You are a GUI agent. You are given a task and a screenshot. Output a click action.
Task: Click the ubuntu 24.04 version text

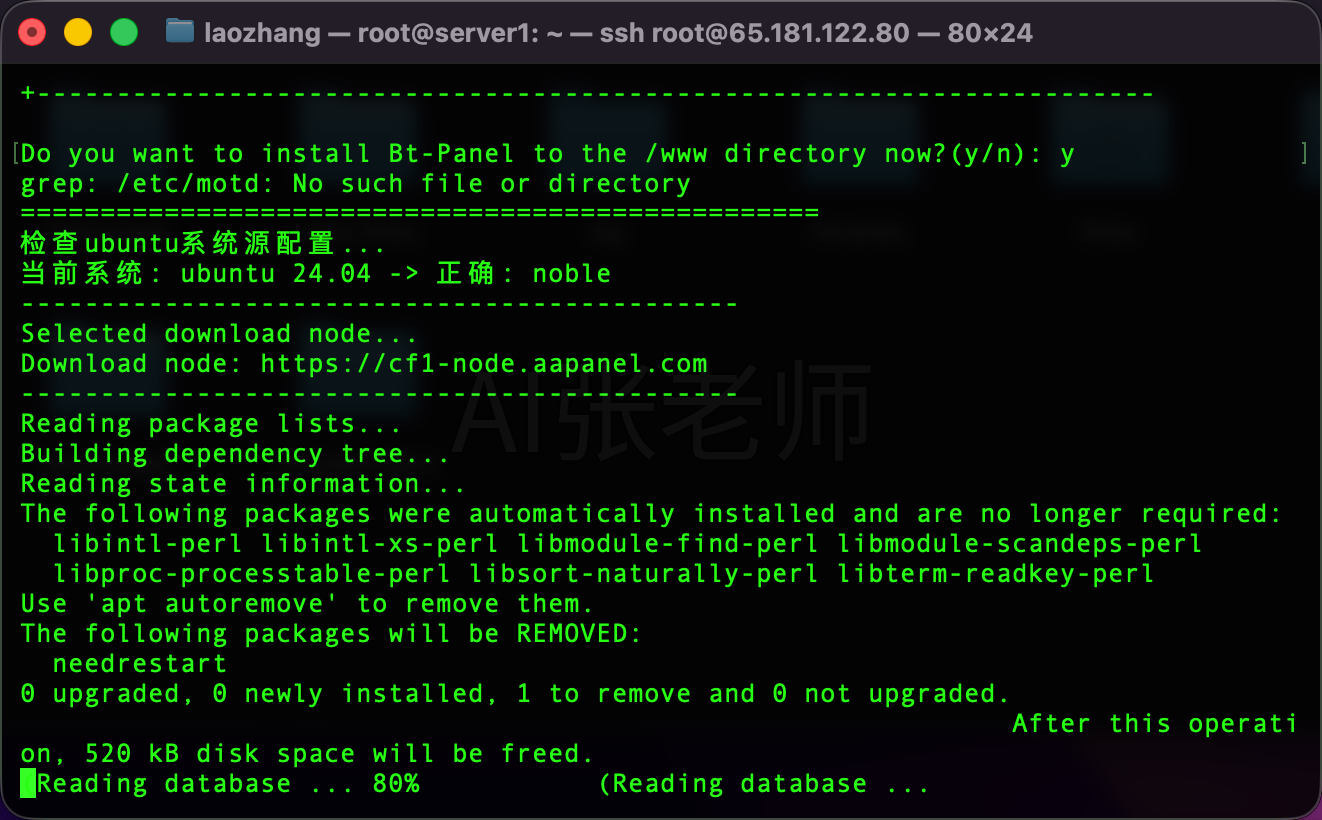[x=276, y=274]
